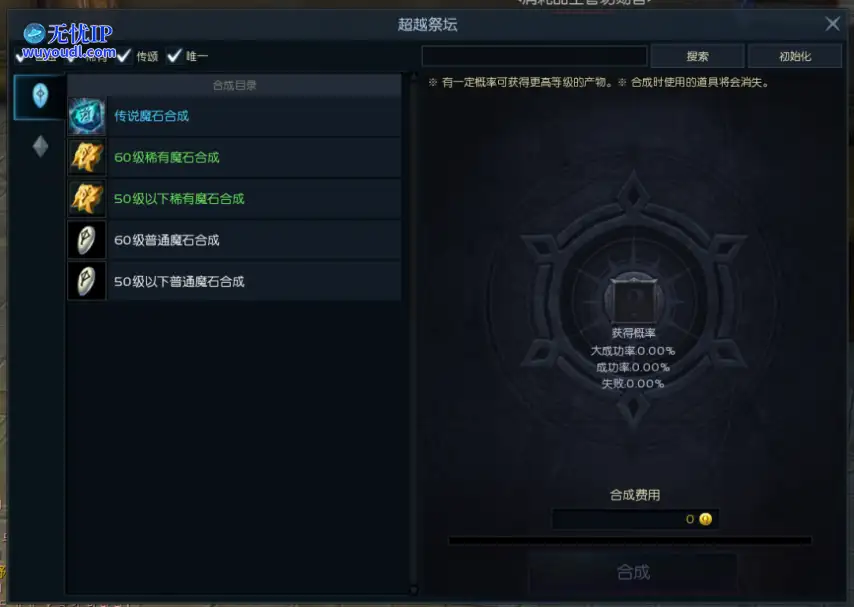Click the 50级以下普通魔石合成 white stone icon
The width and height of the screenshot is (854, 607).
(87, 281)
